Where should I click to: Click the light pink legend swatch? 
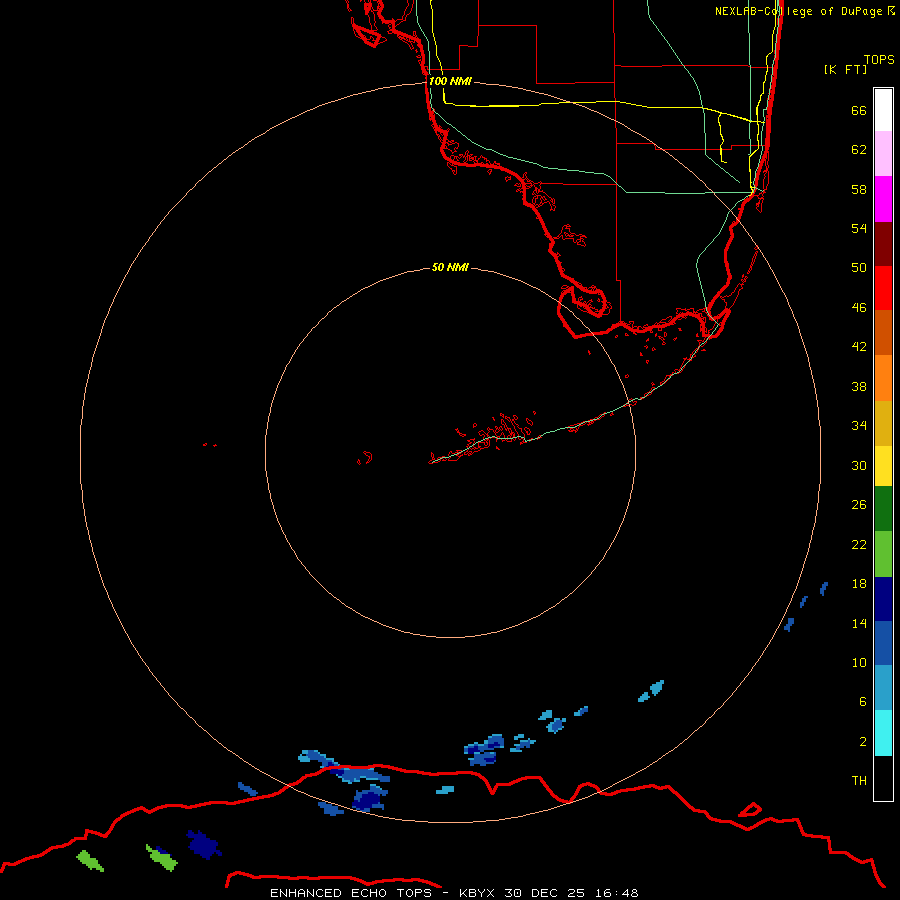click(x=883, y=153)
